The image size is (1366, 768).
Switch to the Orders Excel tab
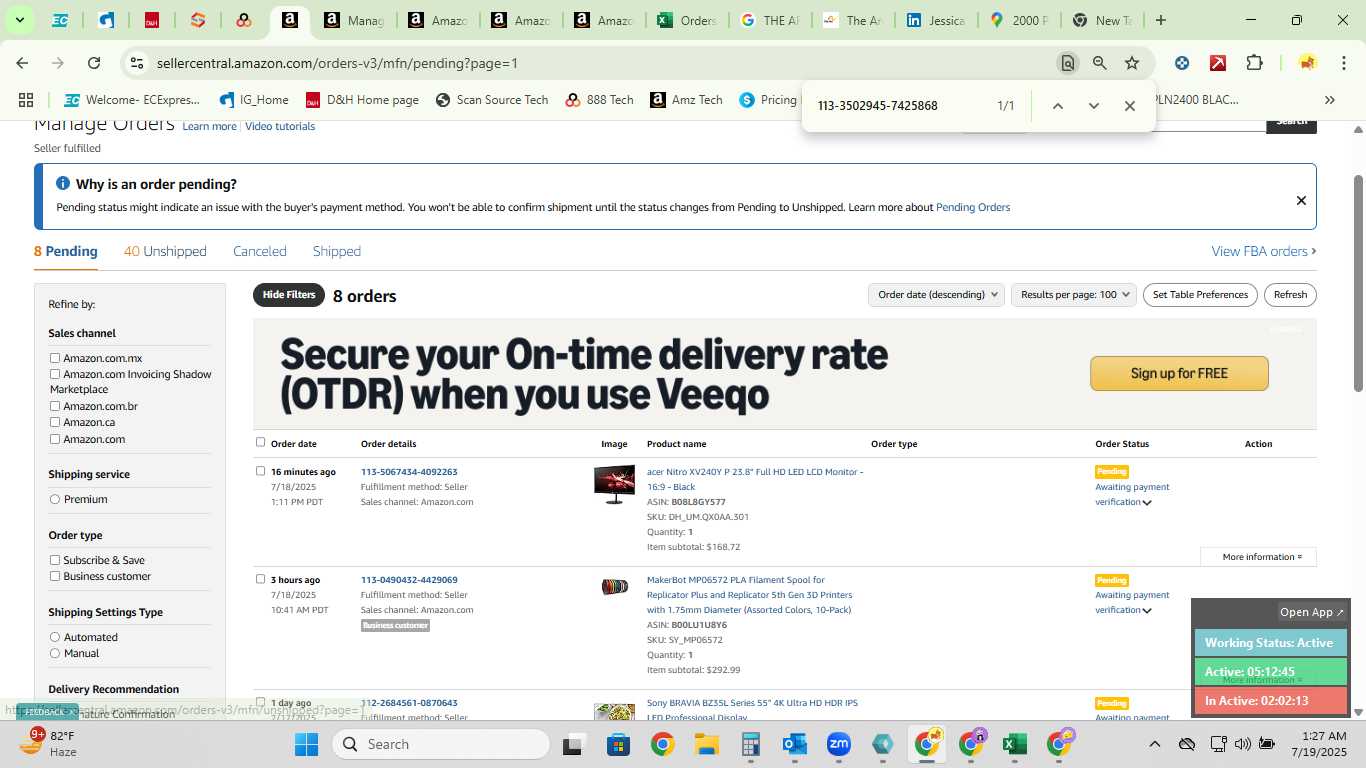click(x=686, y=20)
